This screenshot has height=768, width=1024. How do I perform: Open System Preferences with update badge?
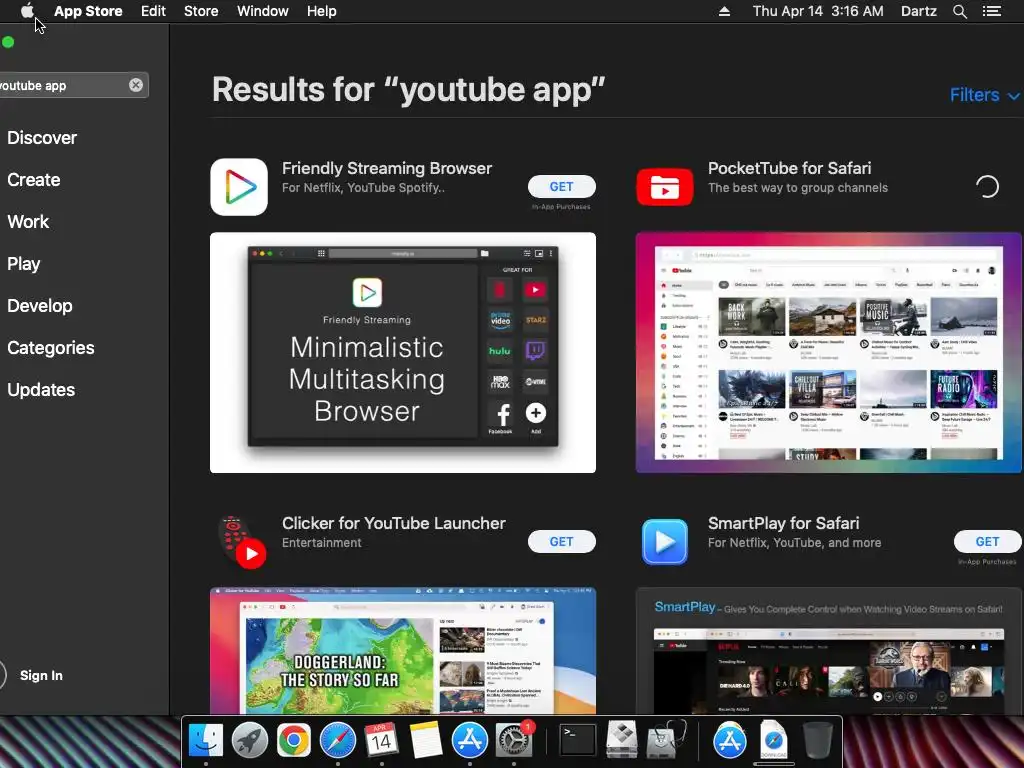(514, 741)
